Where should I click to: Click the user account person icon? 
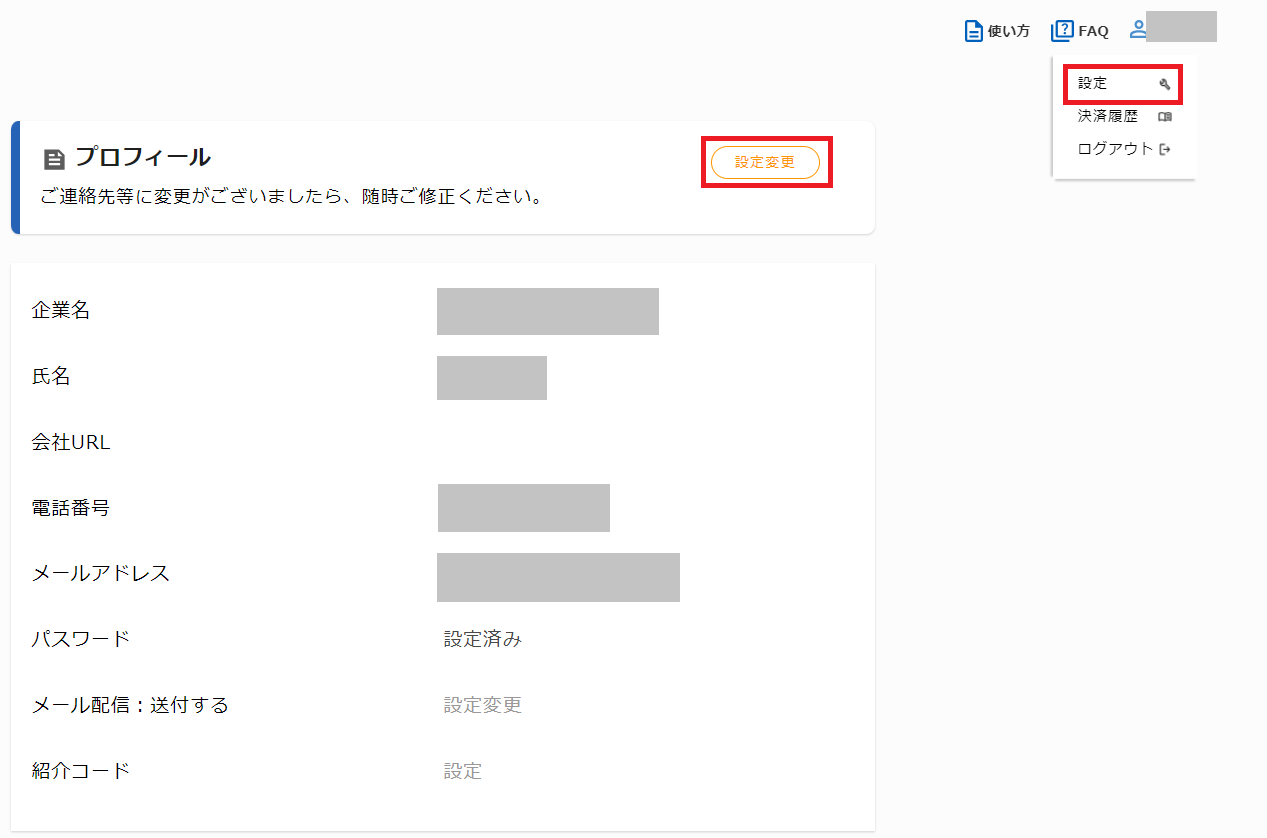pyautogui.click(x=1137, y=28)
